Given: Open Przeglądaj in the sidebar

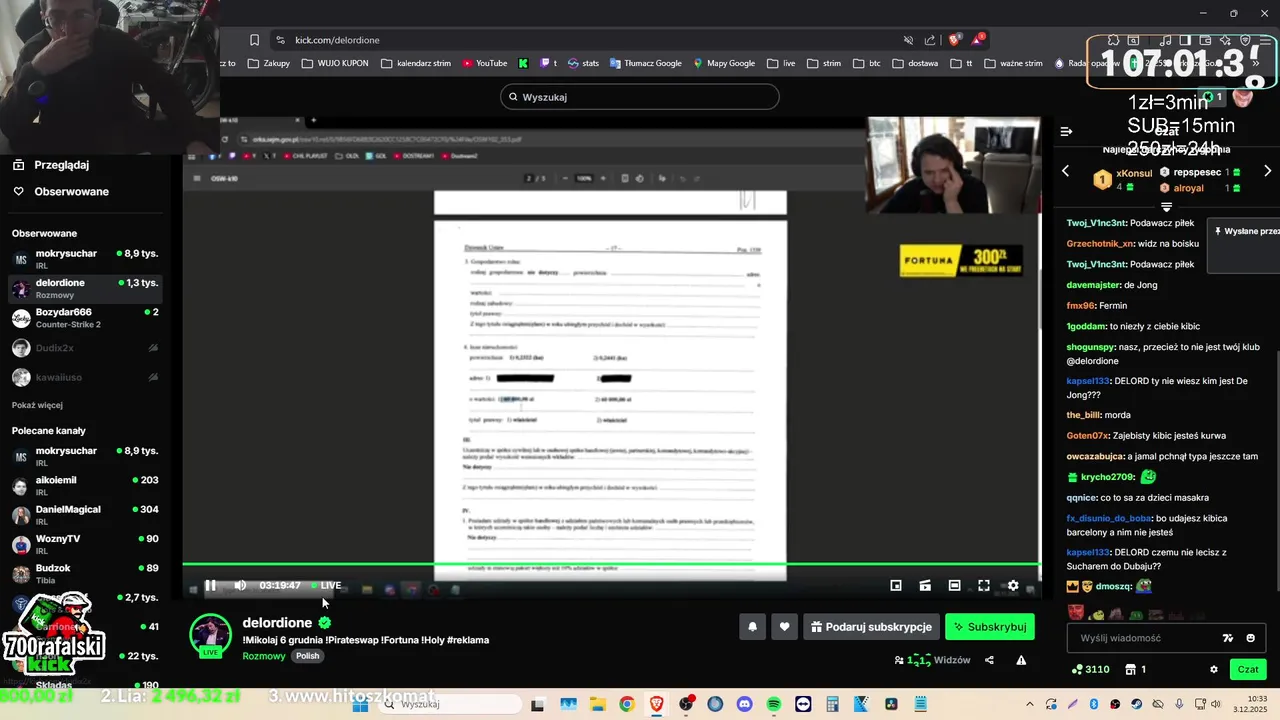Looking at the screenshot, I should 61,165.
